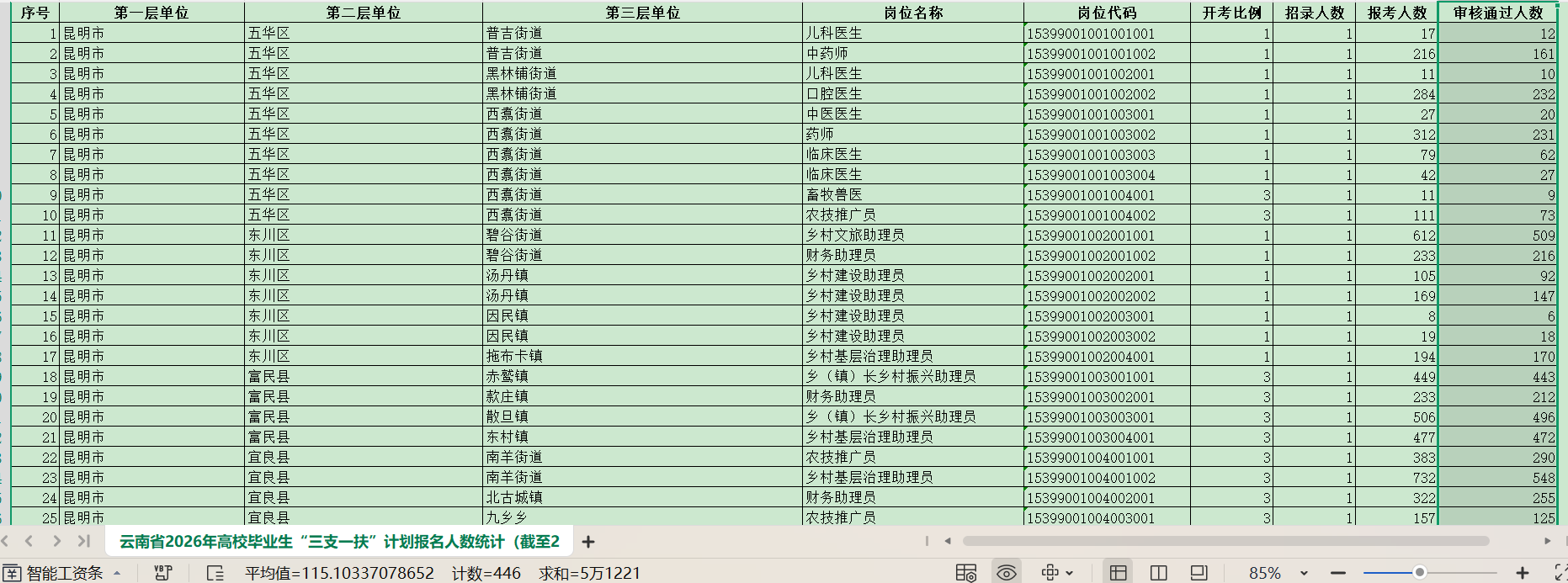Screen dimensions: 1568x583
Task: Click the horizontal scrollbar right arrow
Action: click(x=1547, y=541)
